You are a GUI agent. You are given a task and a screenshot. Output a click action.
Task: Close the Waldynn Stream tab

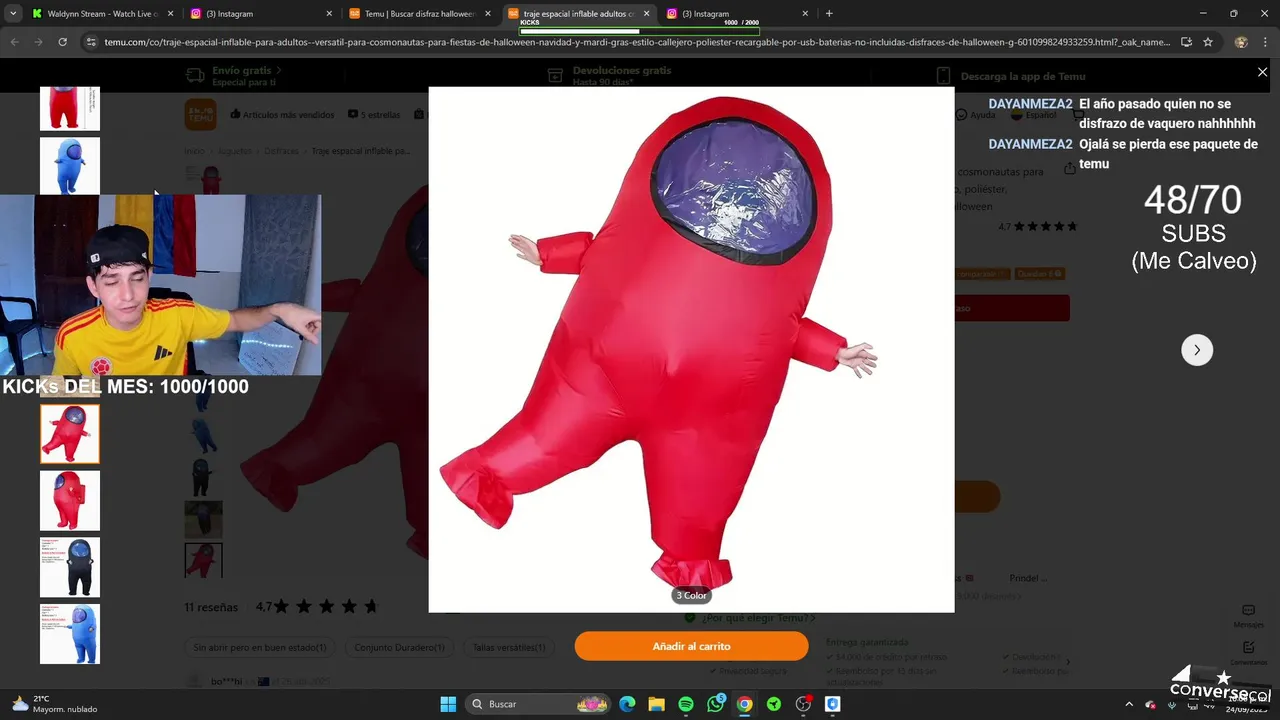[x=169, y=14]
